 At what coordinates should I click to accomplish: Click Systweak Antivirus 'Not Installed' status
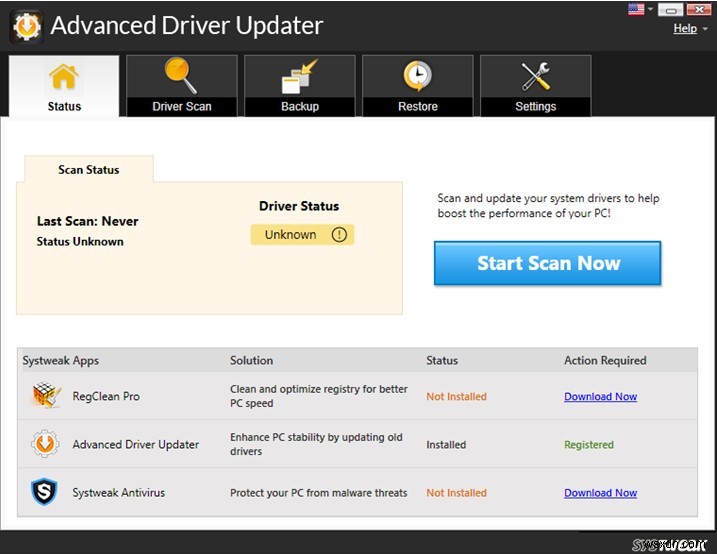pyautogui.click(x=456, y=493)
